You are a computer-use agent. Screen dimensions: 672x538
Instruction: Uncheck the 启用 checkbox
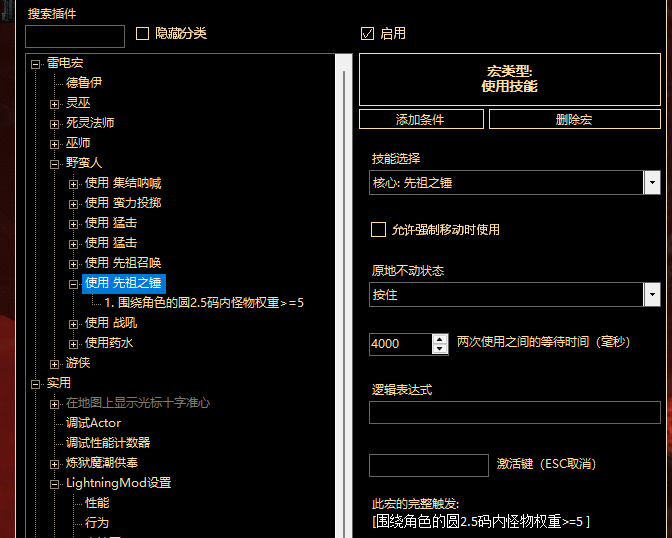(367, 33)
